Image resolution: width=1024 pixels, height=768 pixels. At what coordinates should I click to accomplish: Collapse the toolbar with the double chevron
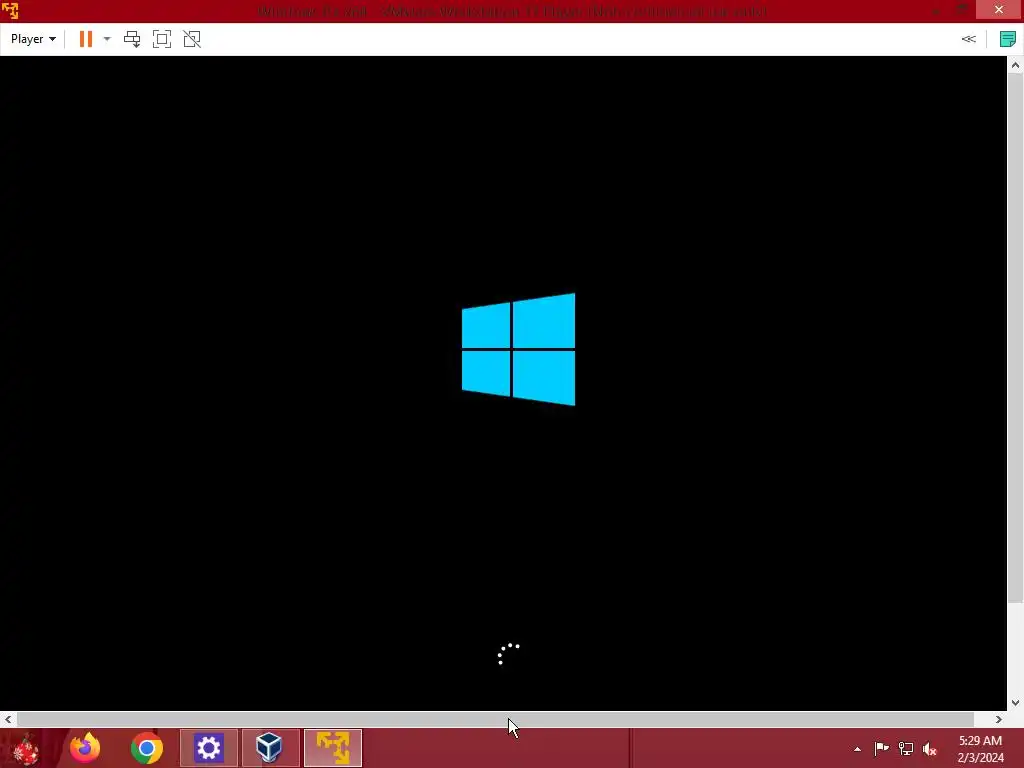coord(968,39)
